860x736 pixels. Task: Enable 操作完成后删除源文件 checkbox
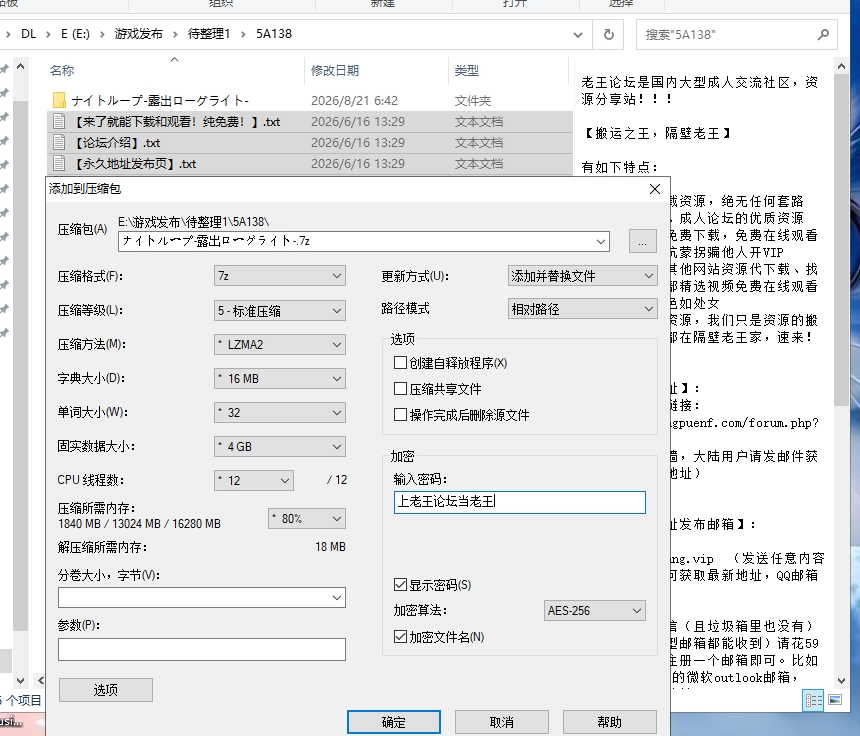coord(400,415)
